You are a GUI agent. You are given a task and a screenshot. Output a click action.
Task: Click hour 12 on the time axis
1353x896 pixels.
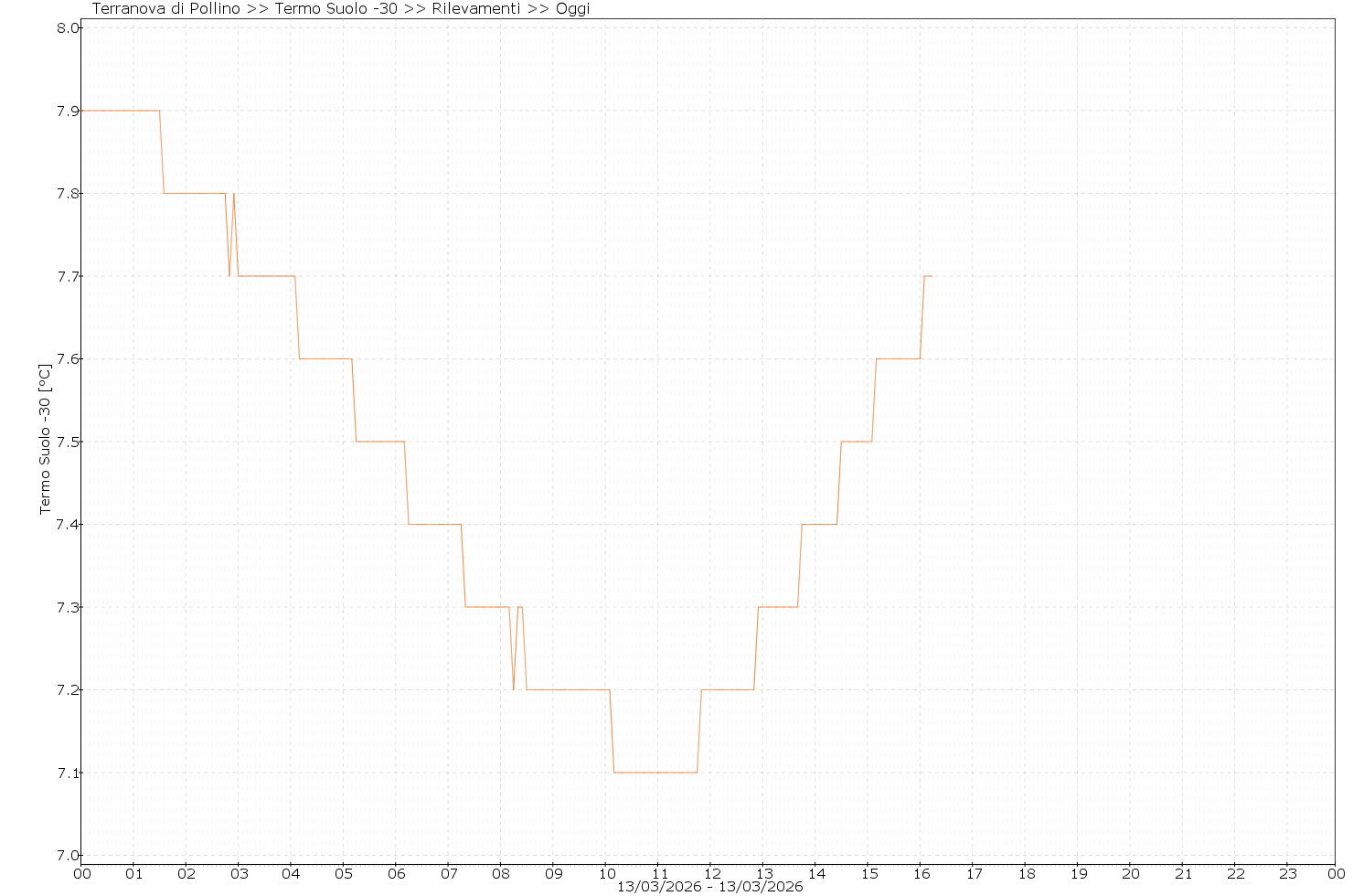coord(711,873)
